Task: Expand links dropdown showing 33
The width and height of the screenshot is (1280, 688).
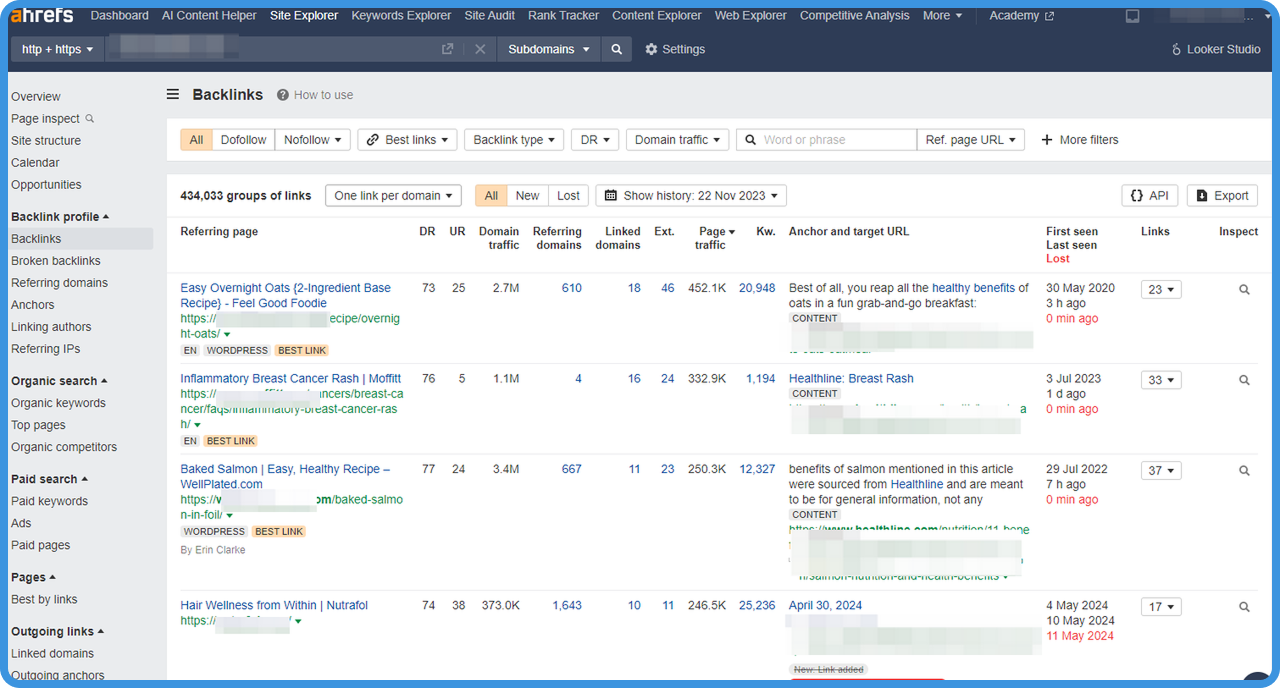Action: pos(1161,380)
